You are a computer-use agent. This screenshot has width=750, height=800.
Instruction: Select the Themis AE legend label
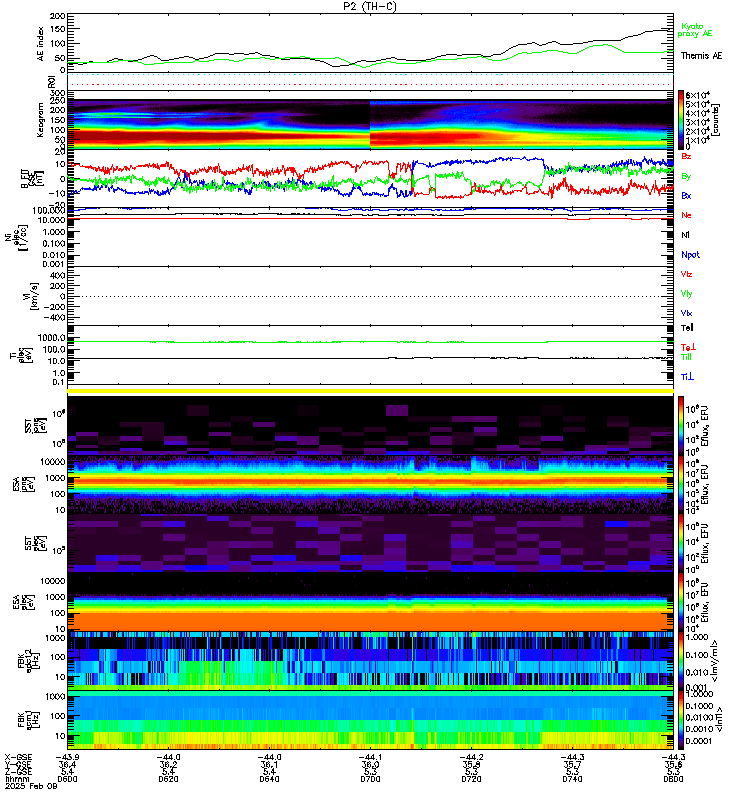(702, 56)
